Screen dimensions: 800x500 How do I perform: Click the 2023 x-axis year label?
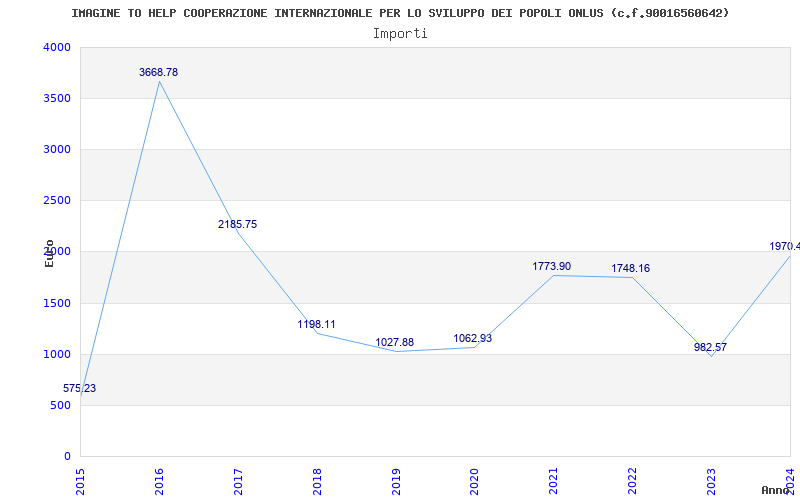click(x=711, y=482)
